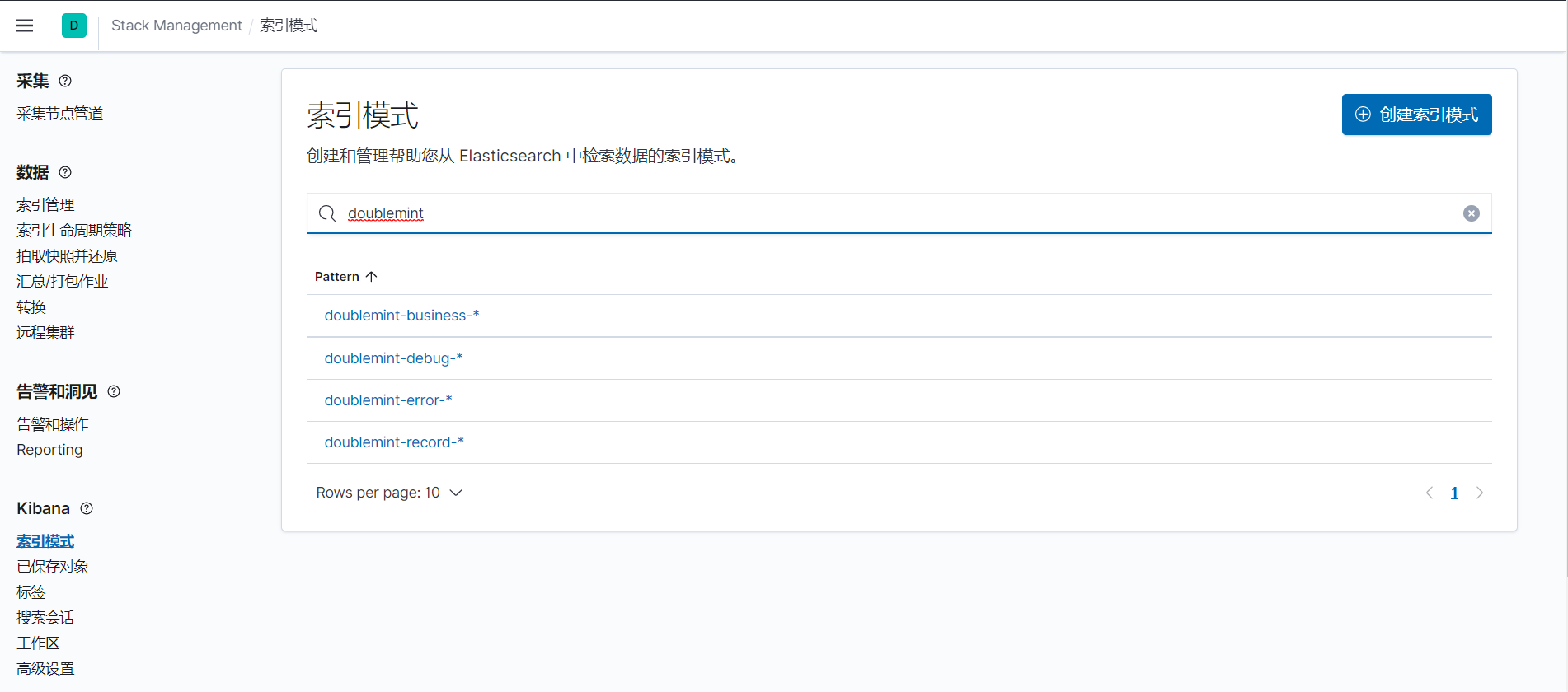Click help icon next to 采集 heading

[x=65, y=81]
